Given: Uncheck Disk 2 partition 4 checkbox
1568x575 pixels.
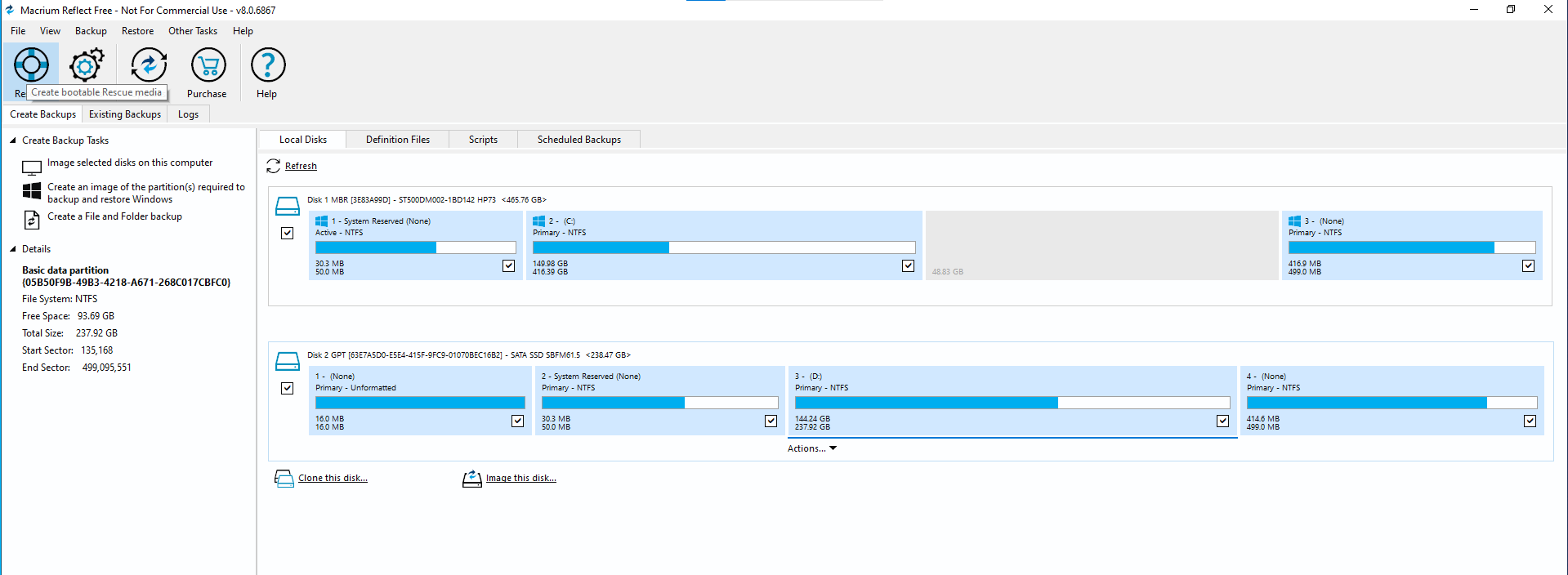Looking at the screenshot, I should (x=1530, y=421).
